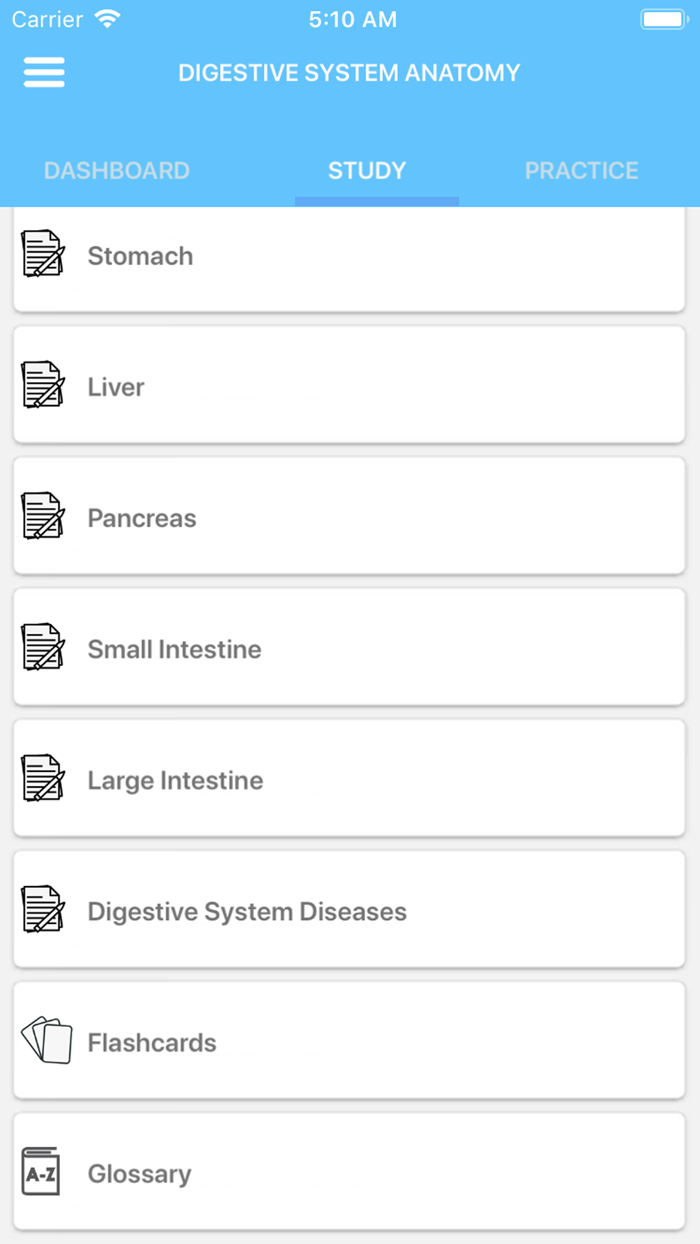Tap the Wi-Fi status icon
700x1244 pixels.
[107, 17]
